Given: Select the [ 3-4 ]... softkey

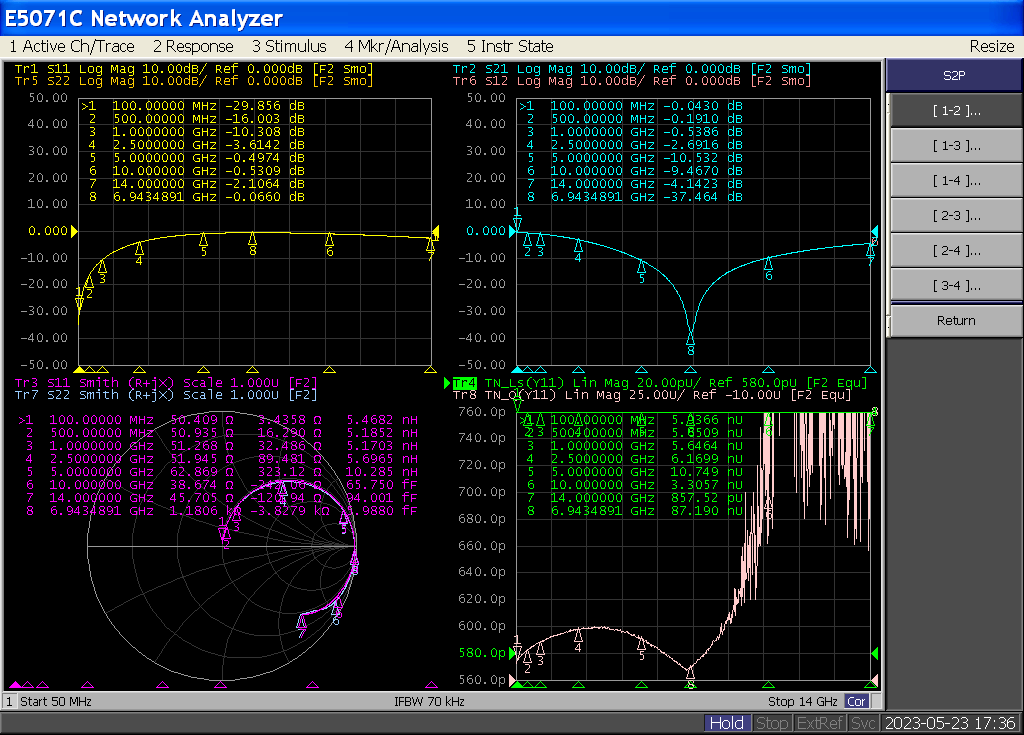Looking at the screenshot, I should click(957, 285).
